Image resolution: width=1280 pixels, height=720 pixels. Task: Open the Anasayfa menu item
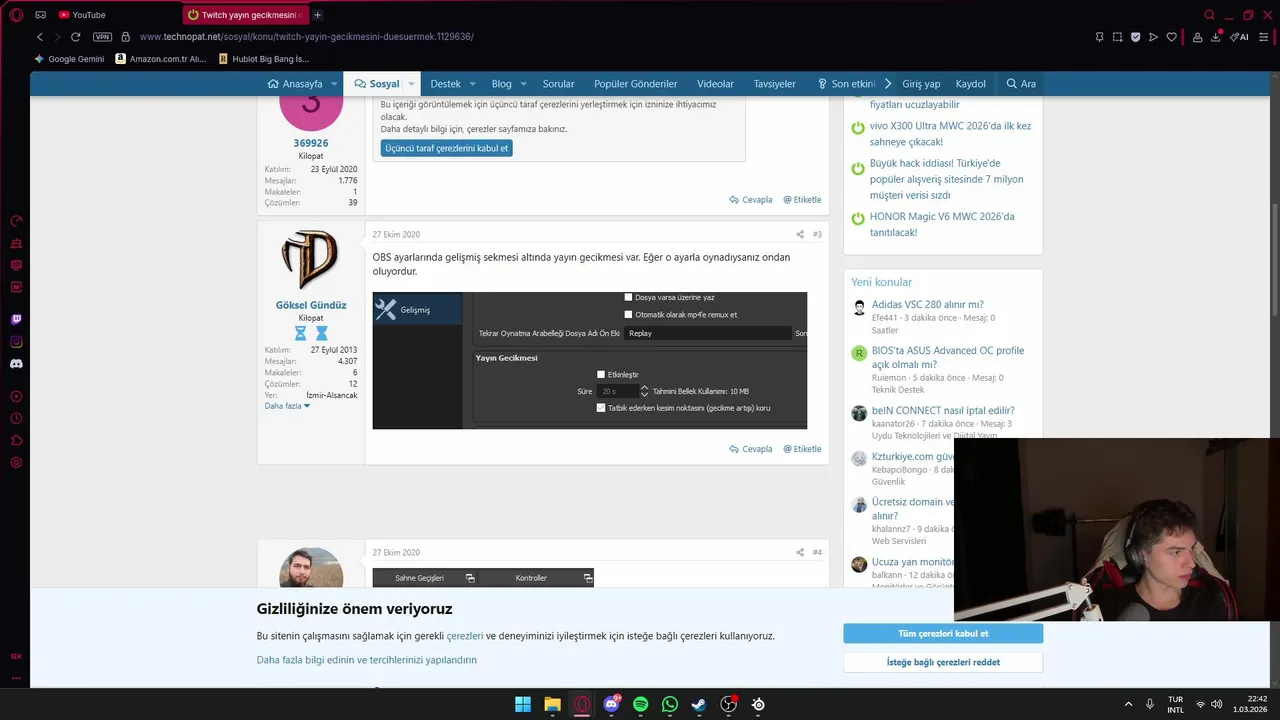[295, 84]
